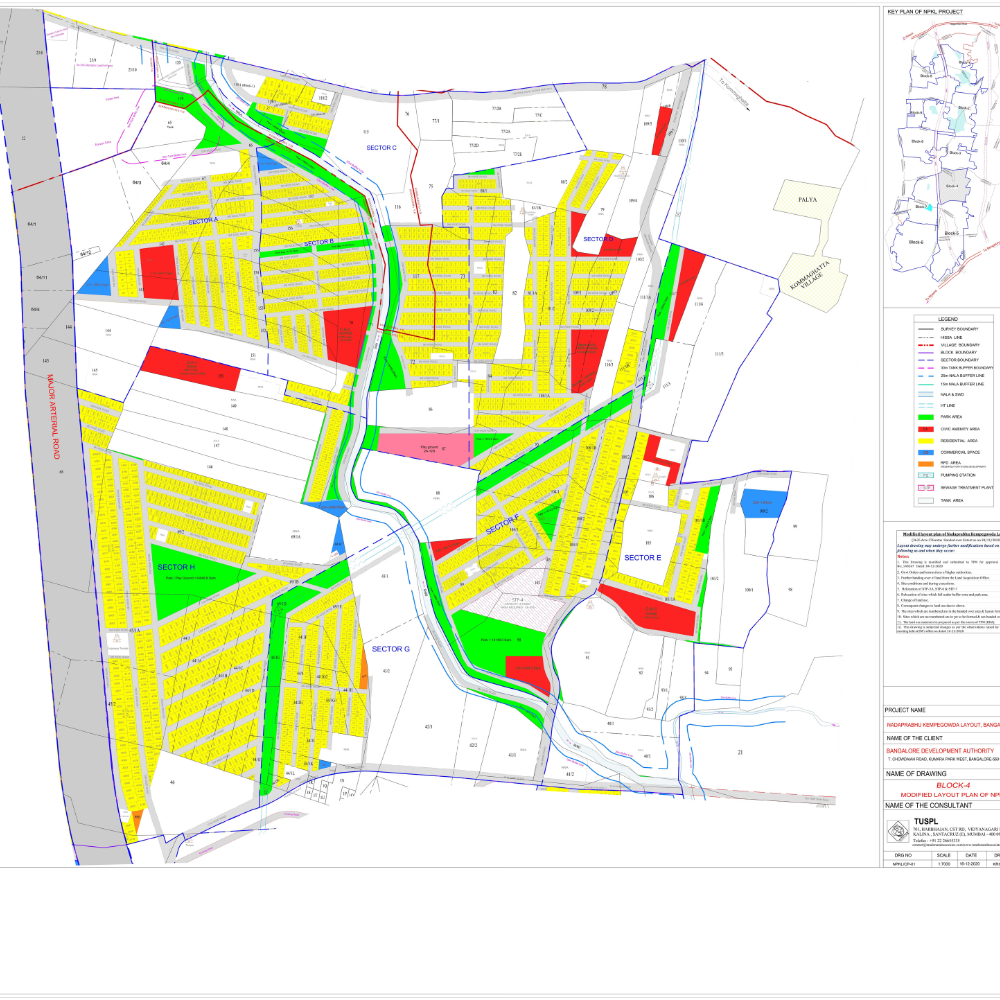Select the green Park Area legend swatch

click(925, 417)
